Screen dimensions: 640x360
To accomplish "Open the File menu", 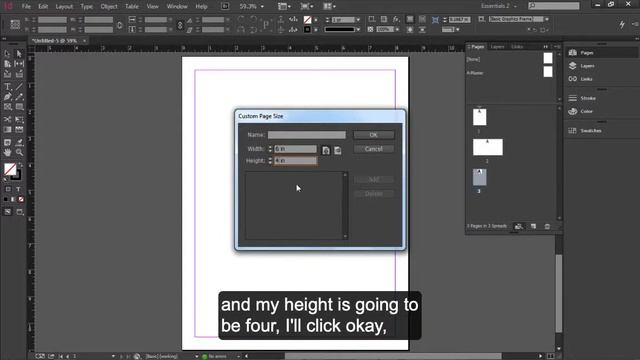I will coord(26,7).
